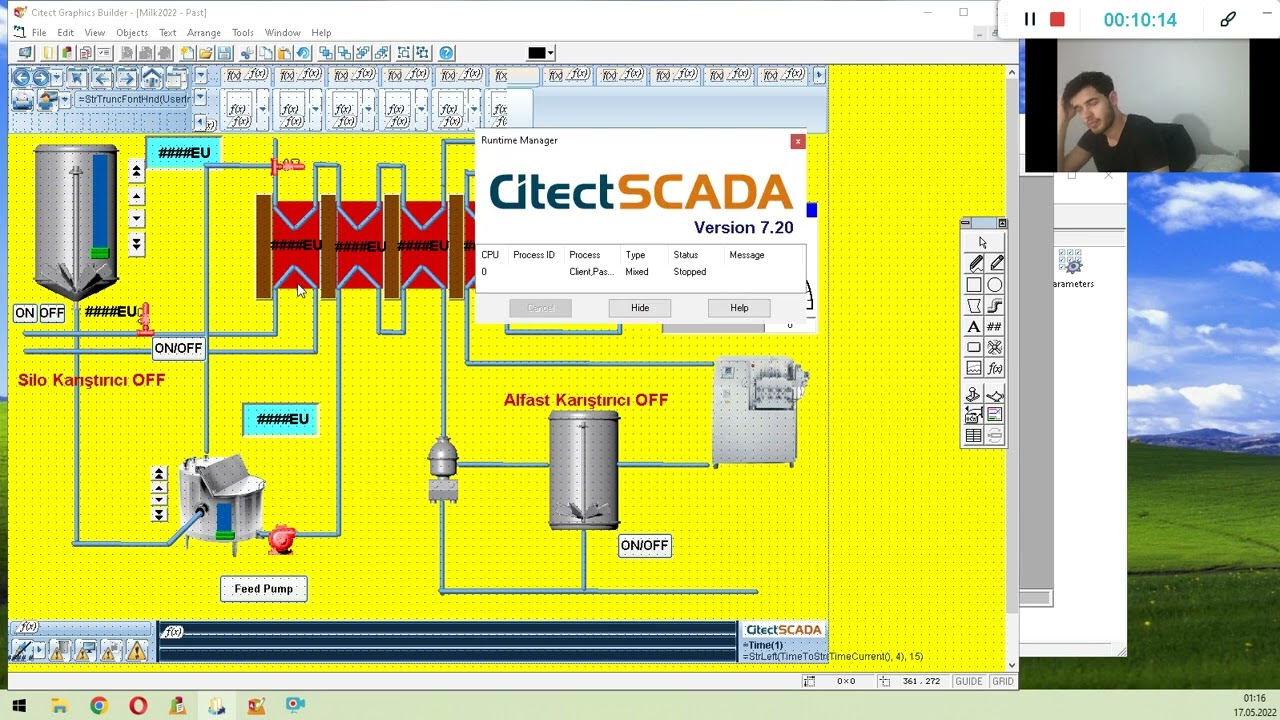The height and width of the screenshot is (720, 1280).
Task: Open the Arrange menu
Action: (204, 33)
